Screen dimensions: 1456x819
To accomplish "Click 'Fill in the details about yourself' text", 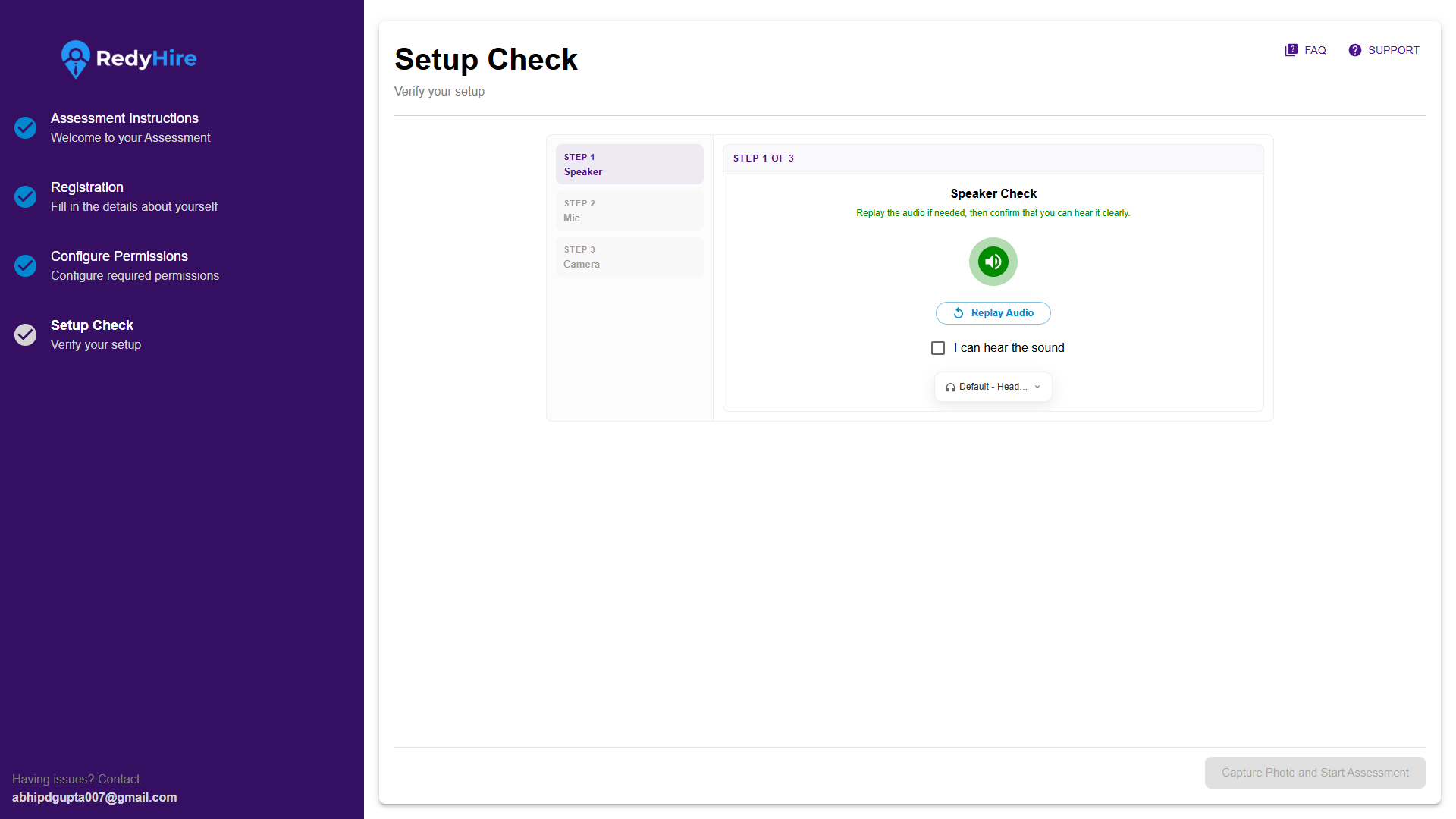I will pos(134,207).
